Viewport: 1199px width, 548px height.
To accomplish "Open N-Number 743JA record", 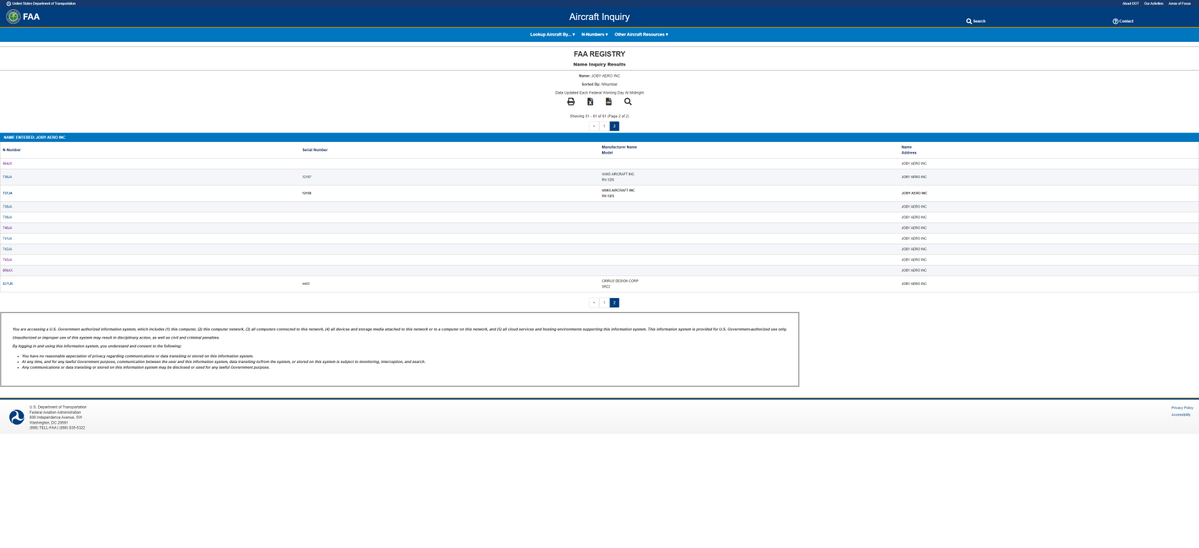I will coord(7,260).
